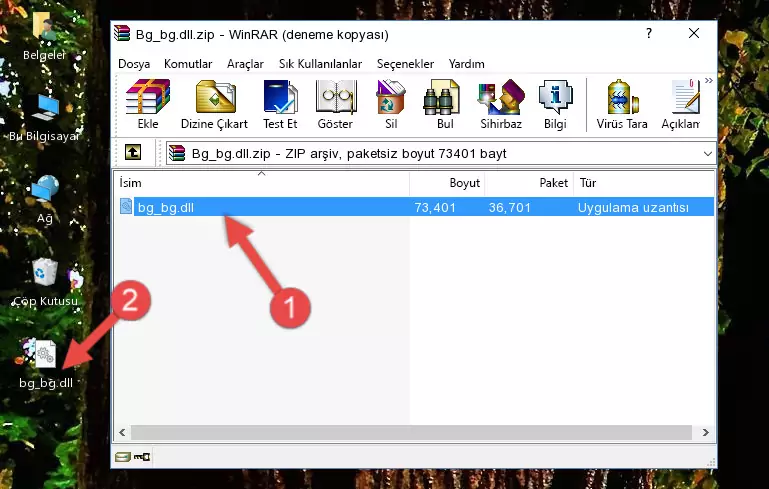Select the bg_bg.dll row name

pyautogui.click(x=166, y=207)
